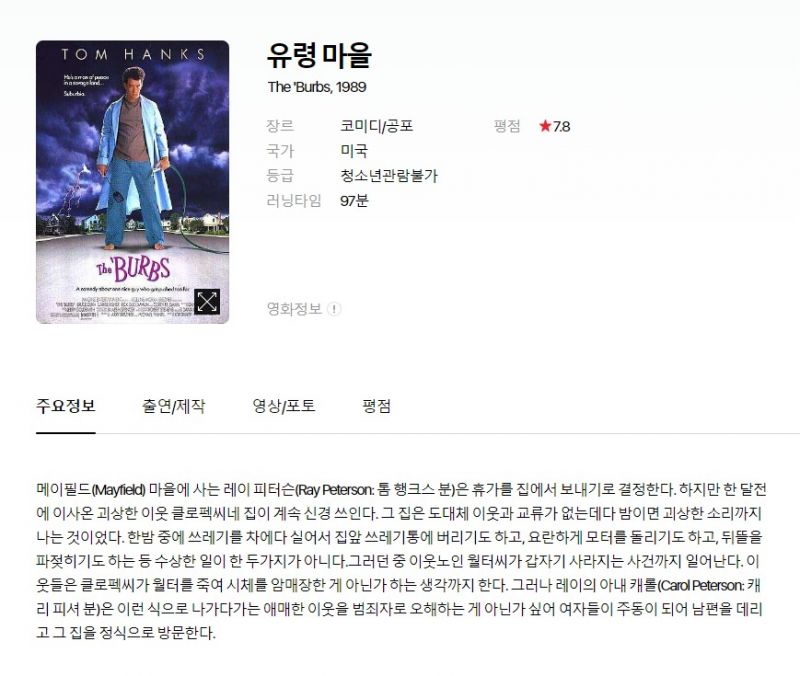This screenshot has height=676, width=800.
Task: Switch to the 출연/제작 tab
Action: [173, 406]
